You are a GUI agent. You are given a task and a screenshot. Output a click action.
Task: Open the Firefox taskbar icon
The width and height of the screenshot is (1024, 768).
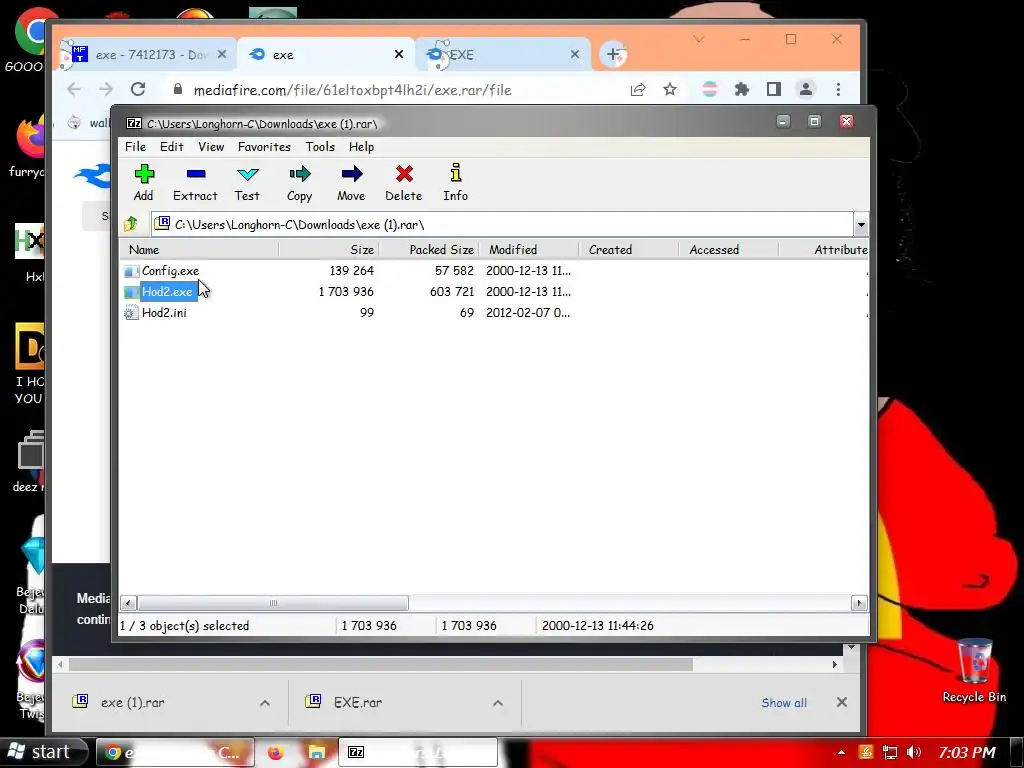pyautogui.click(x=276, y=752)
